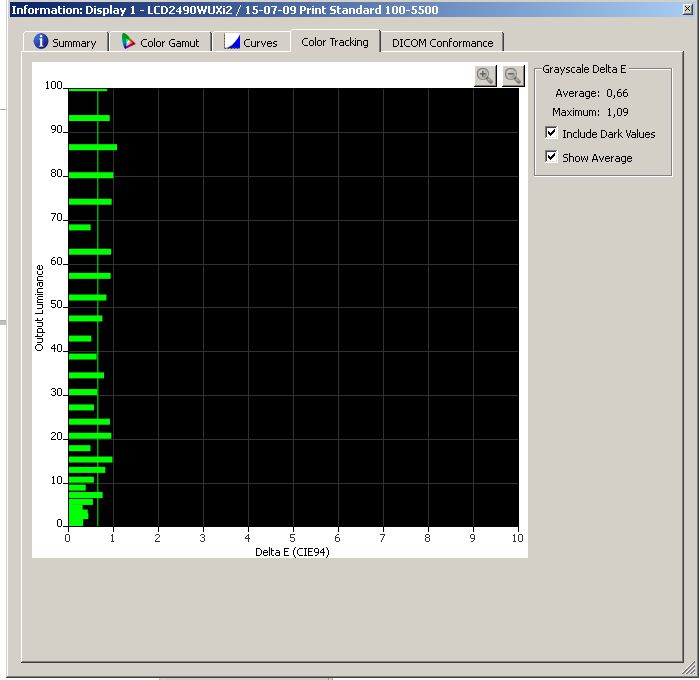Switch to DICOM Conformance tab

coord(442,42)
